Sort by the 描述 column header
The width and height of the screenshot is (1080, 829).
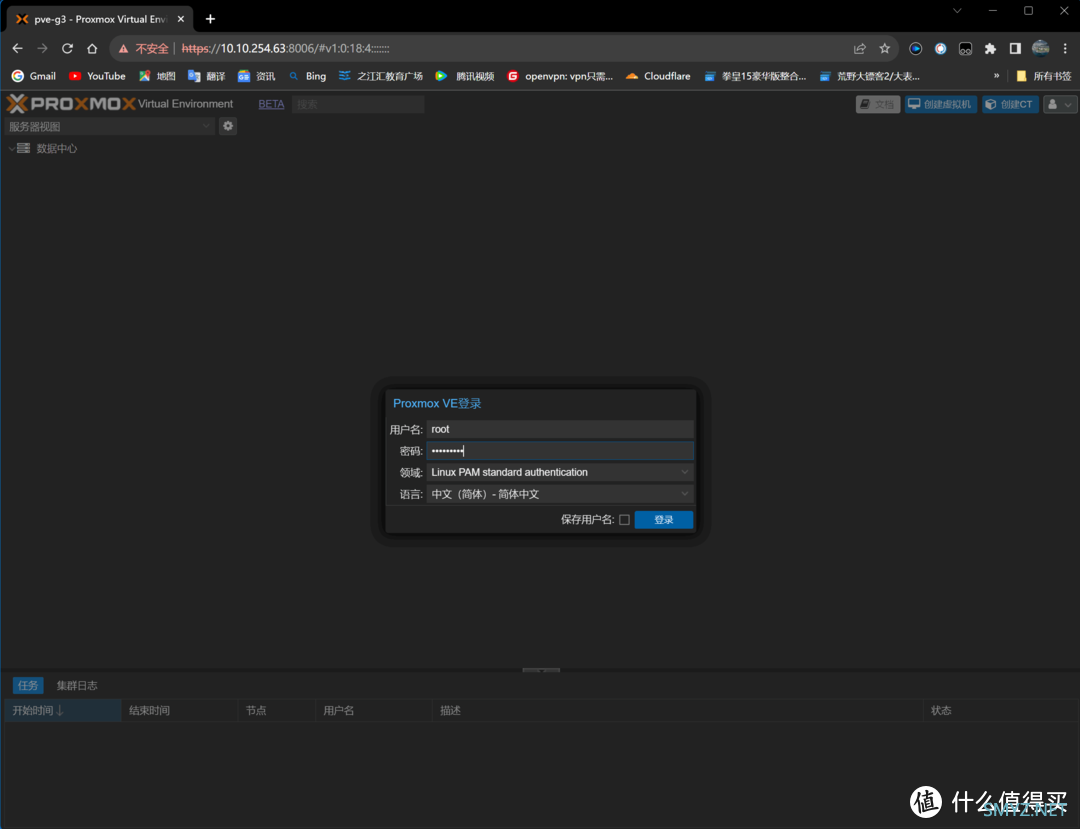pyautogui.click(x=678, y=711)
